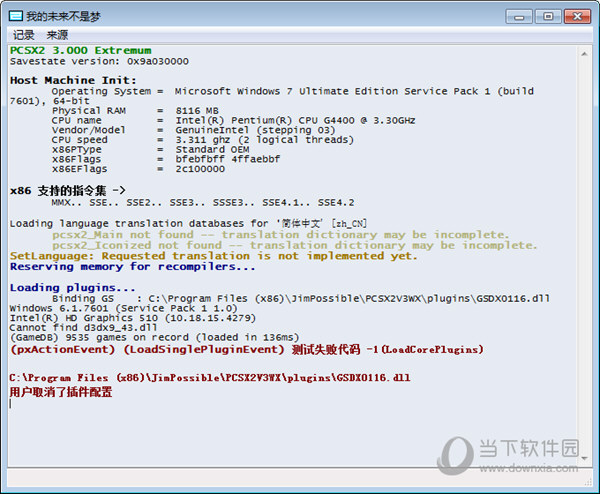Click the 'CPU name' Pentium G4400 line

coord(233,121)
